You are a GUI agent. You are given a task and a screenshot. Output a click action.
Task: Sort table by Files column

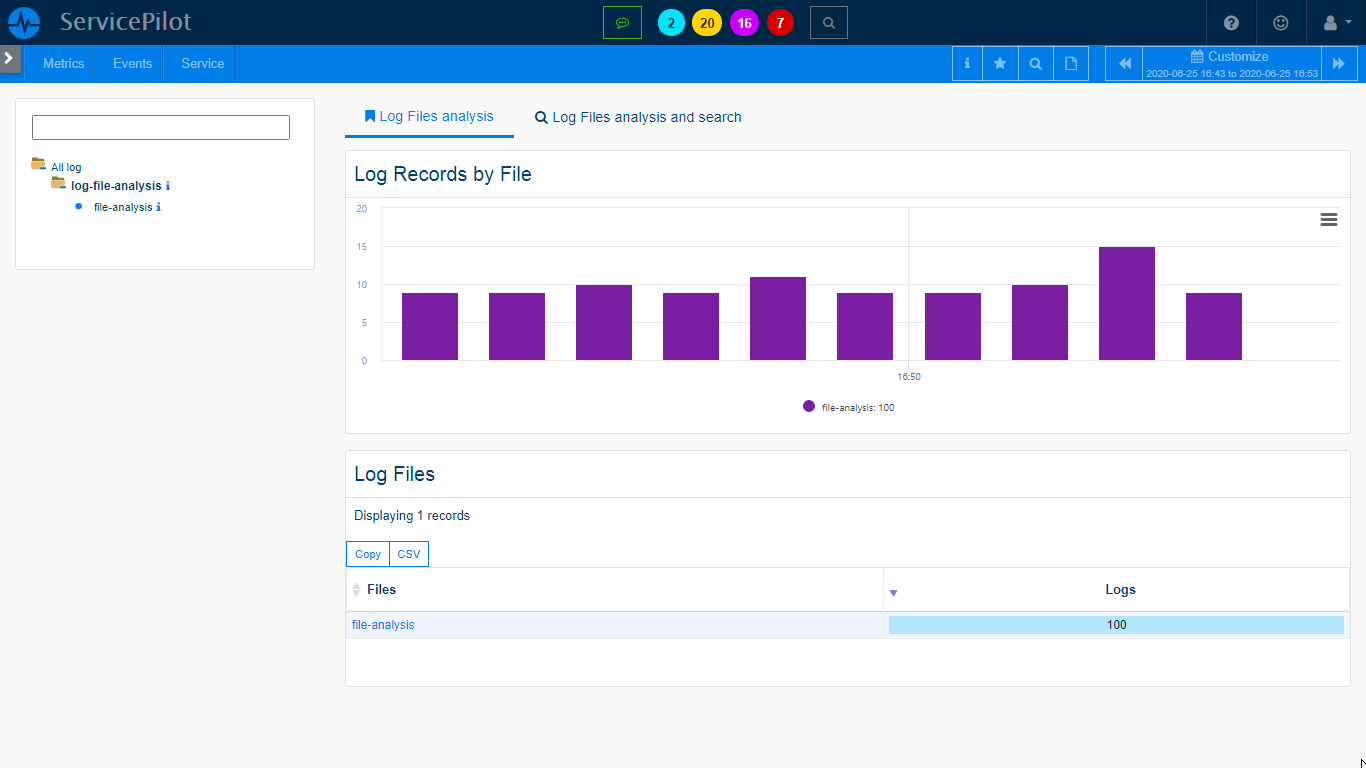click(x=381, y=590)
